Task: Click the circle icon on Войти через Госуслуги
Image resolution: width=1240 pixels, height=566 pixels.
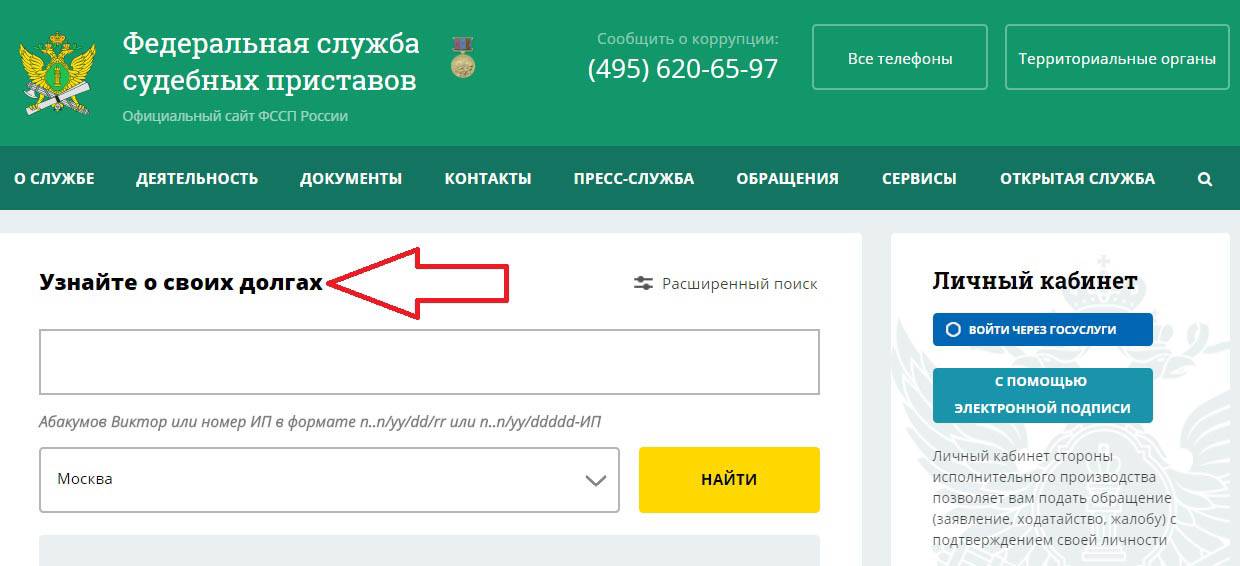Action: click(953, 329)
